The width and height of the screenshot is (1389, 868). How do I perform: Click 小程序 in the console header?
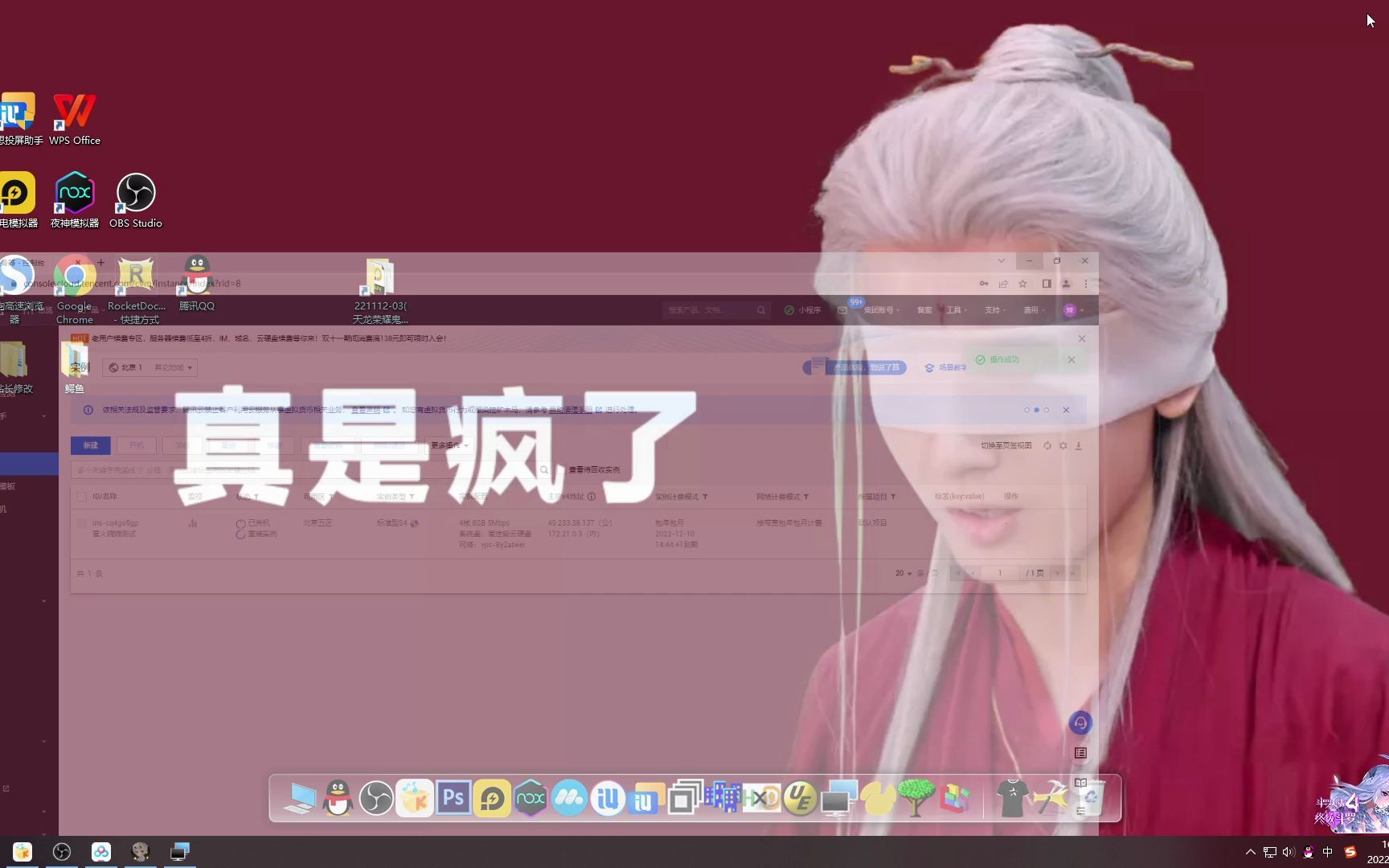point(803,310)
